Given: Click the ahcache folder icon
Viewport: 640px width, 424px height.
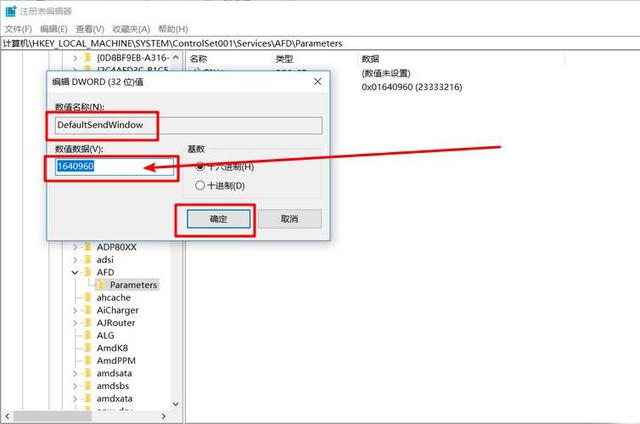Looking at the screenshot, I should tap(87, 297).
